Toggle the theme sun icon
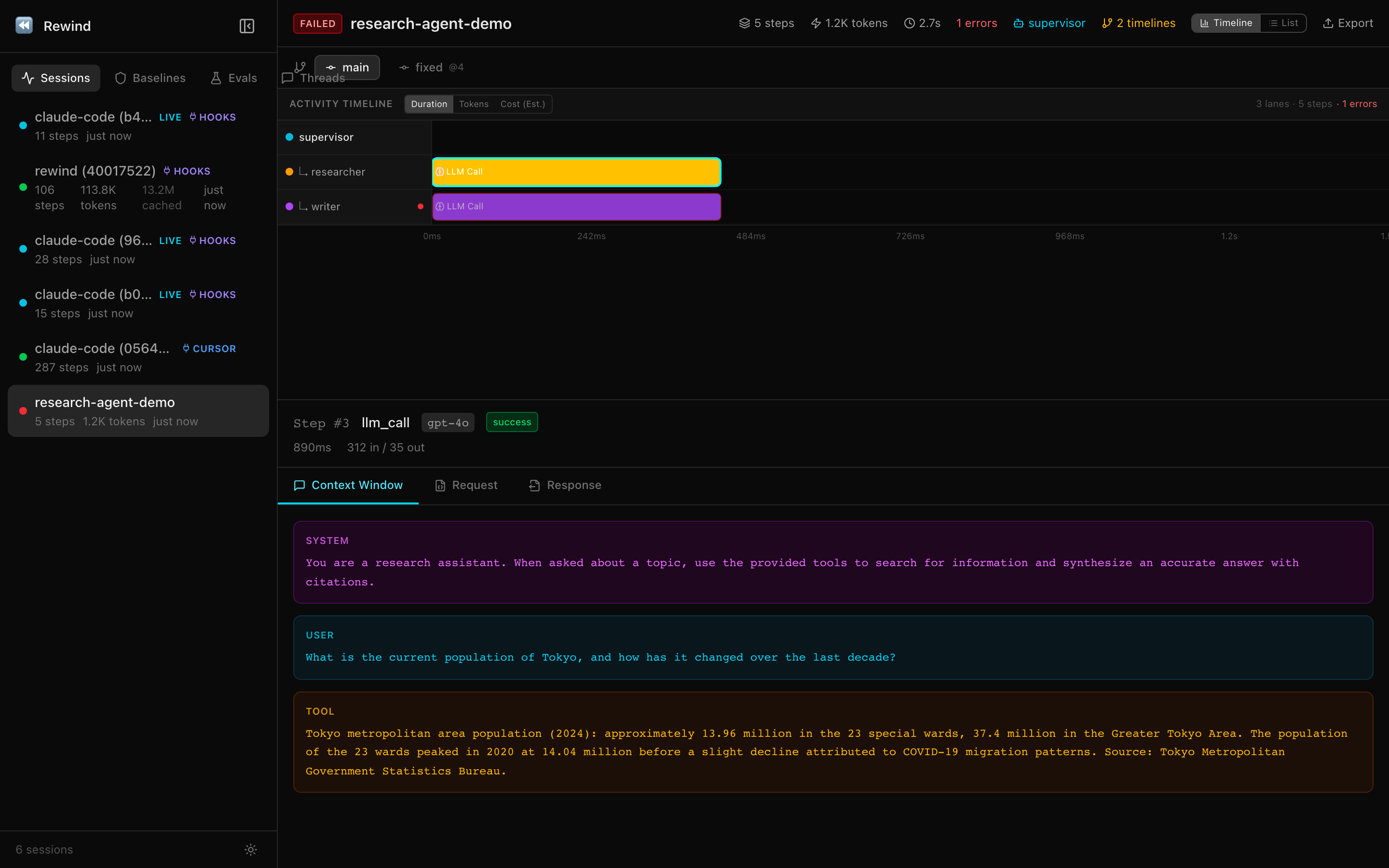 pyautogui.click(x=251, y=850)
